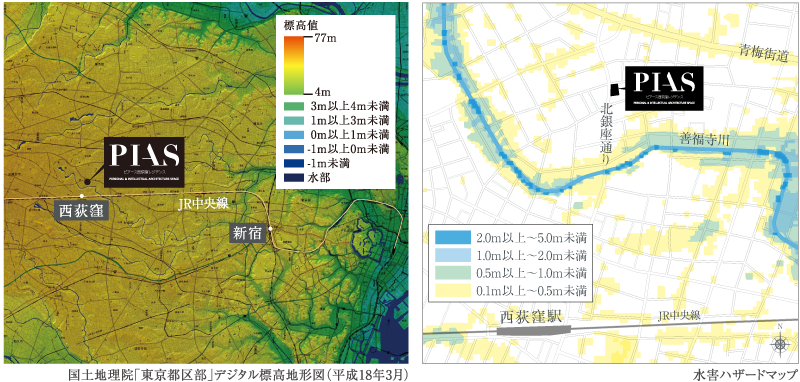Click the -1m以上0m未満 color swatch
The width and height of the screenshot is (800, 382).
click(293, 149)
